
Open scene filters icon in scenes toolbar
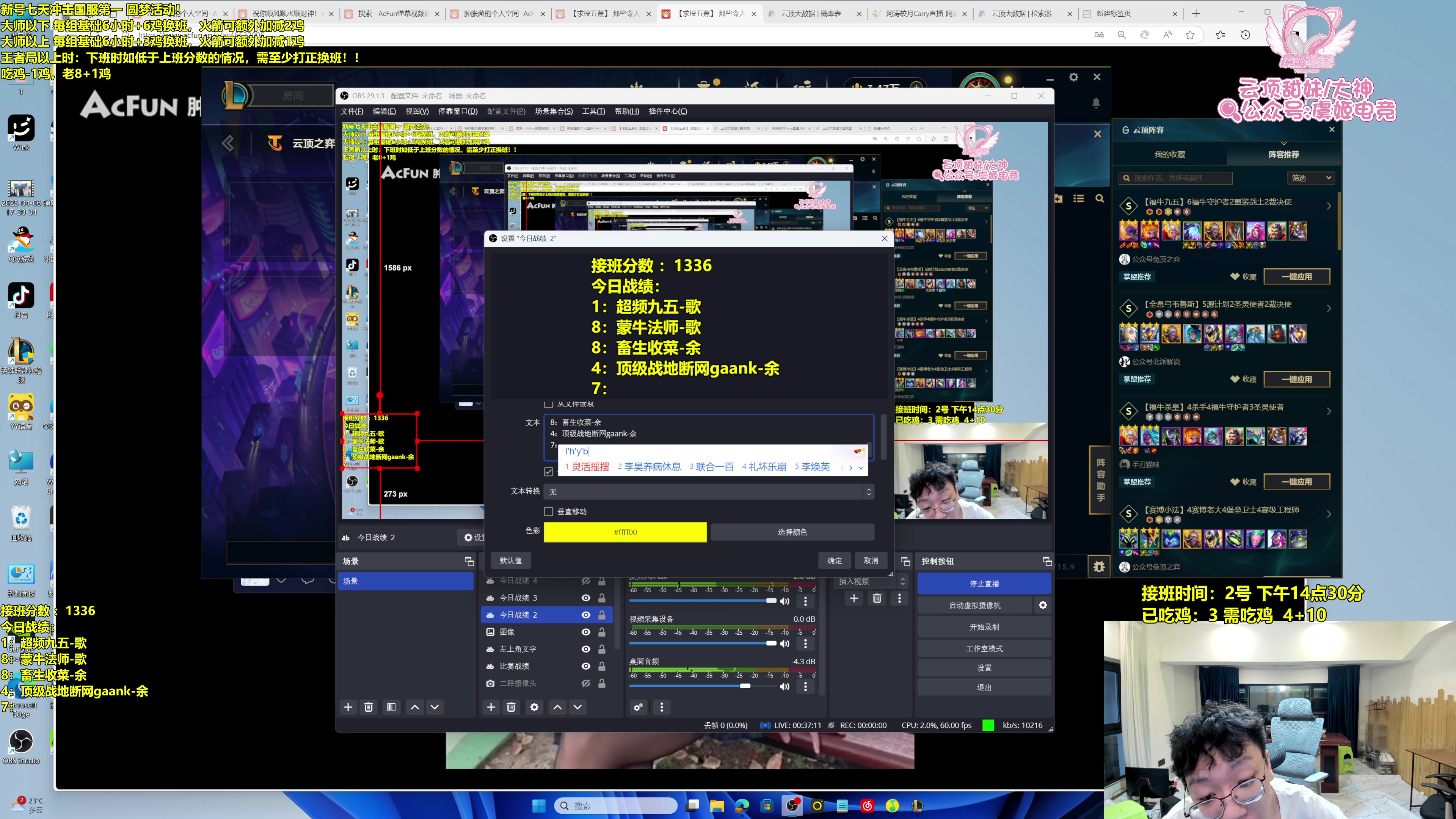[x=391, y=707]
